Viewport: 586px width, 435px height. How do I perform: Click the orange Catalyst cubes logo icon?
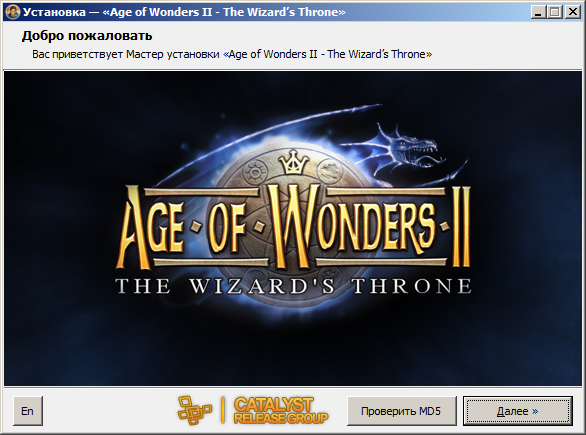194,410
